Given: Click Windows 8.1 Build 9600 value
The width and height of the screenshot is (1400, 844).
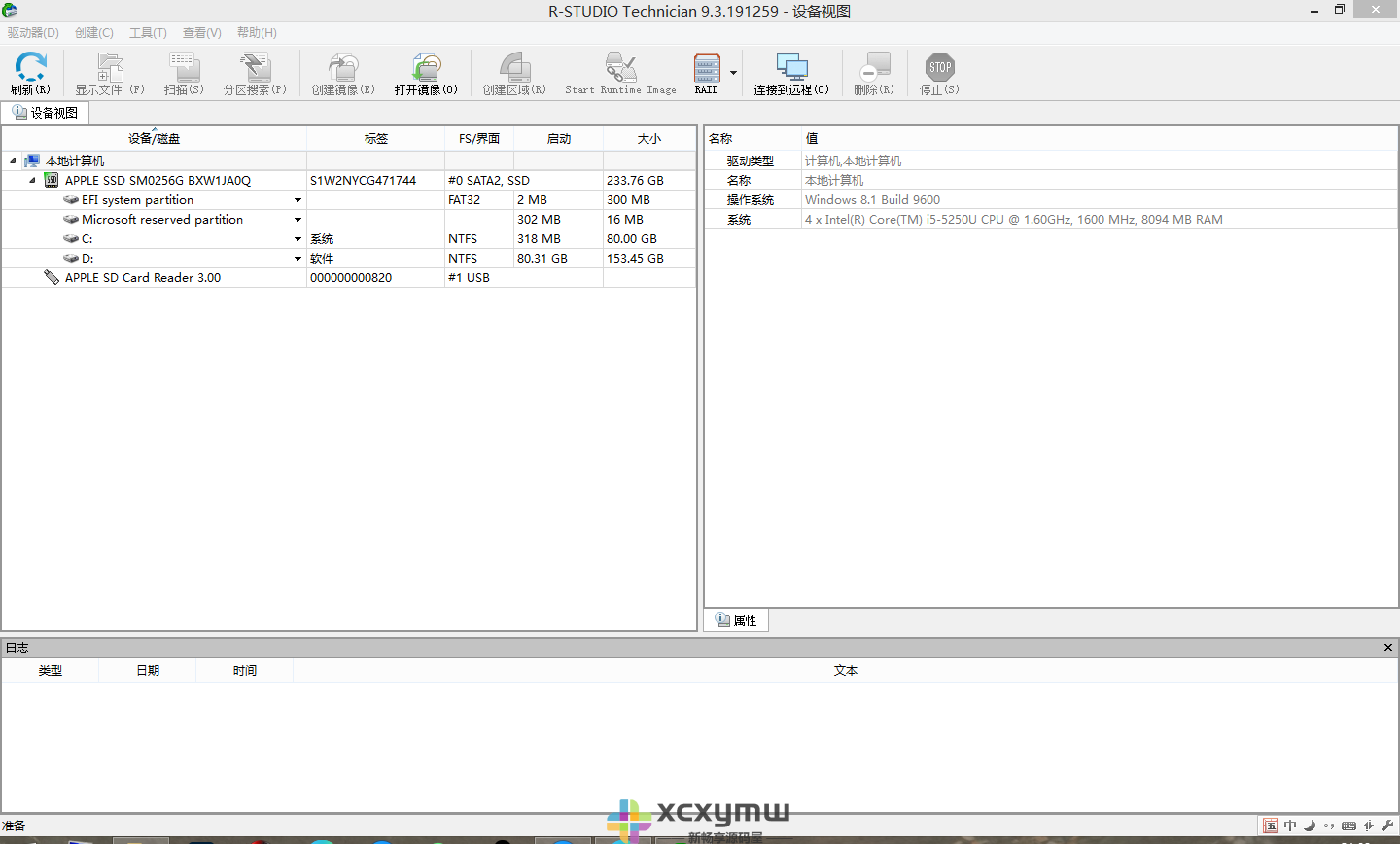Looking at the screenshot, I should [x=872, y=199].
